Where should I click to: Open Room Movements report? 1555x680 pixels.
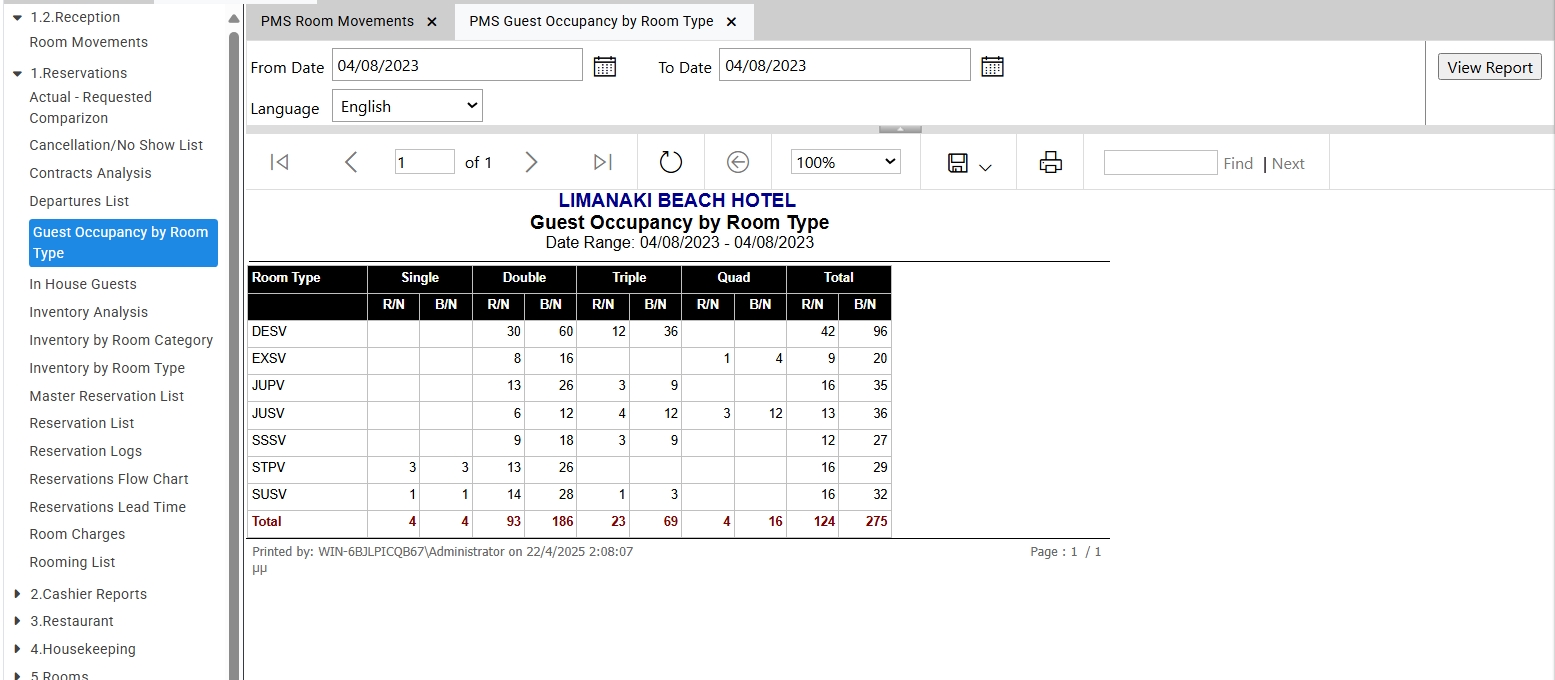(89, 42)
